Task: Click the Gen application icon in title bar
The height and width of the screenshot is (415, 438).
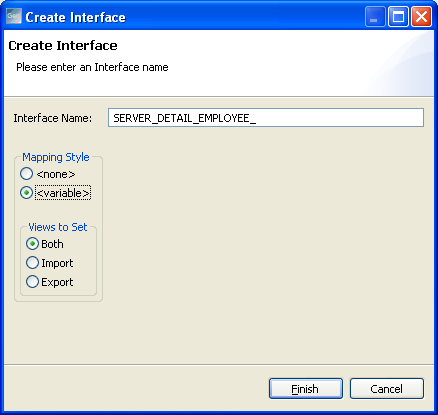Action: 14,16
